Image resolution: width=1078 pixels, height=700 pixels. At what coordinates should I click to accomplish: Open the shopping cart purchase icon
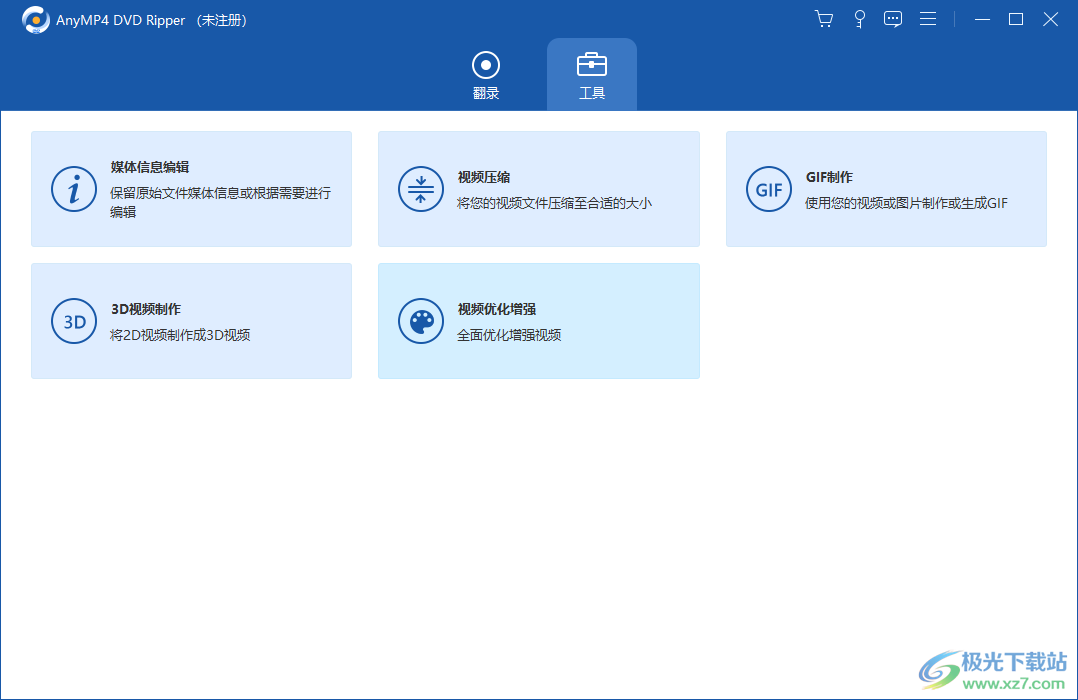click(x=824, y=19)
